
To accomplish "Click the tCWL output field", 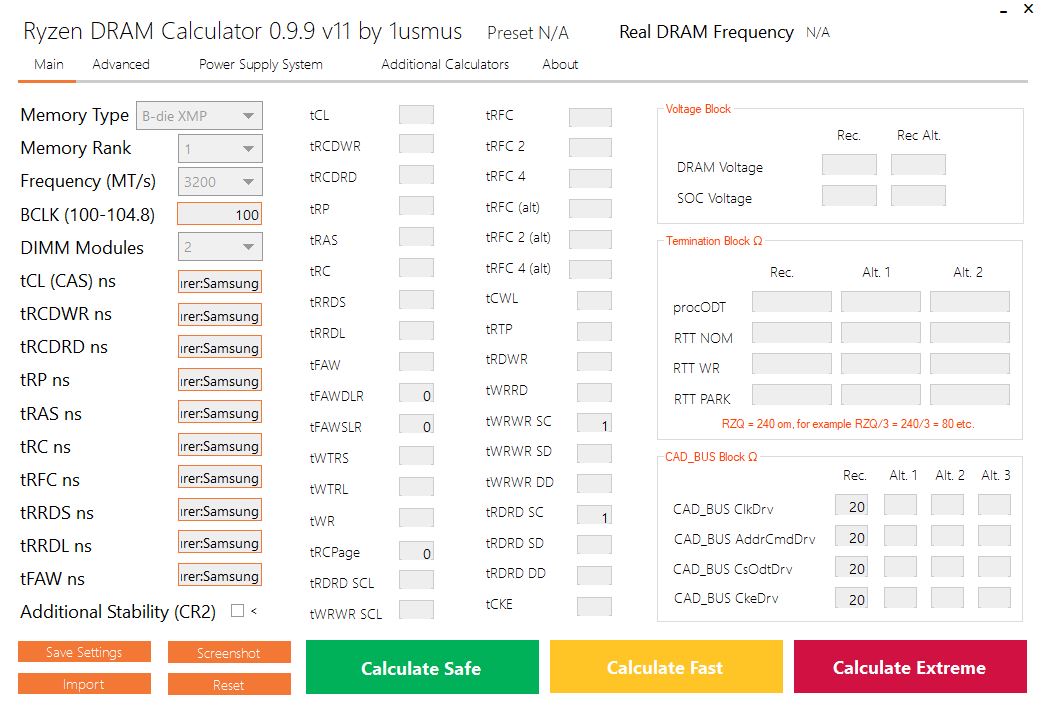I will 594,300.
